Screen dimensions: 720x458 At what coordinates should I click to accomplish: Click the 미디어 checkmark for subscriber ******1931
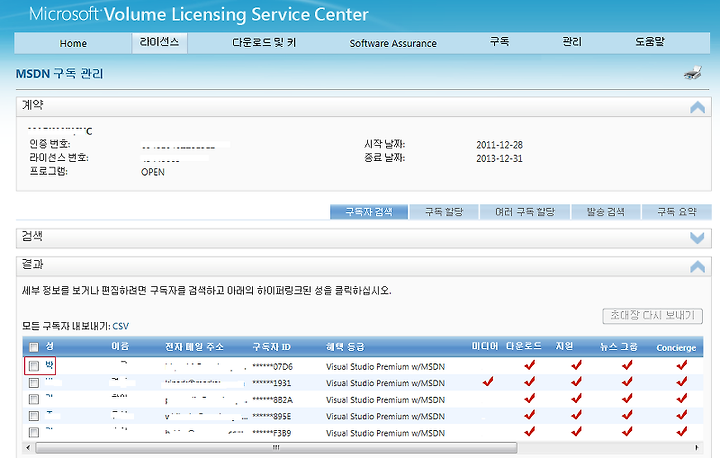coord(488,381)
